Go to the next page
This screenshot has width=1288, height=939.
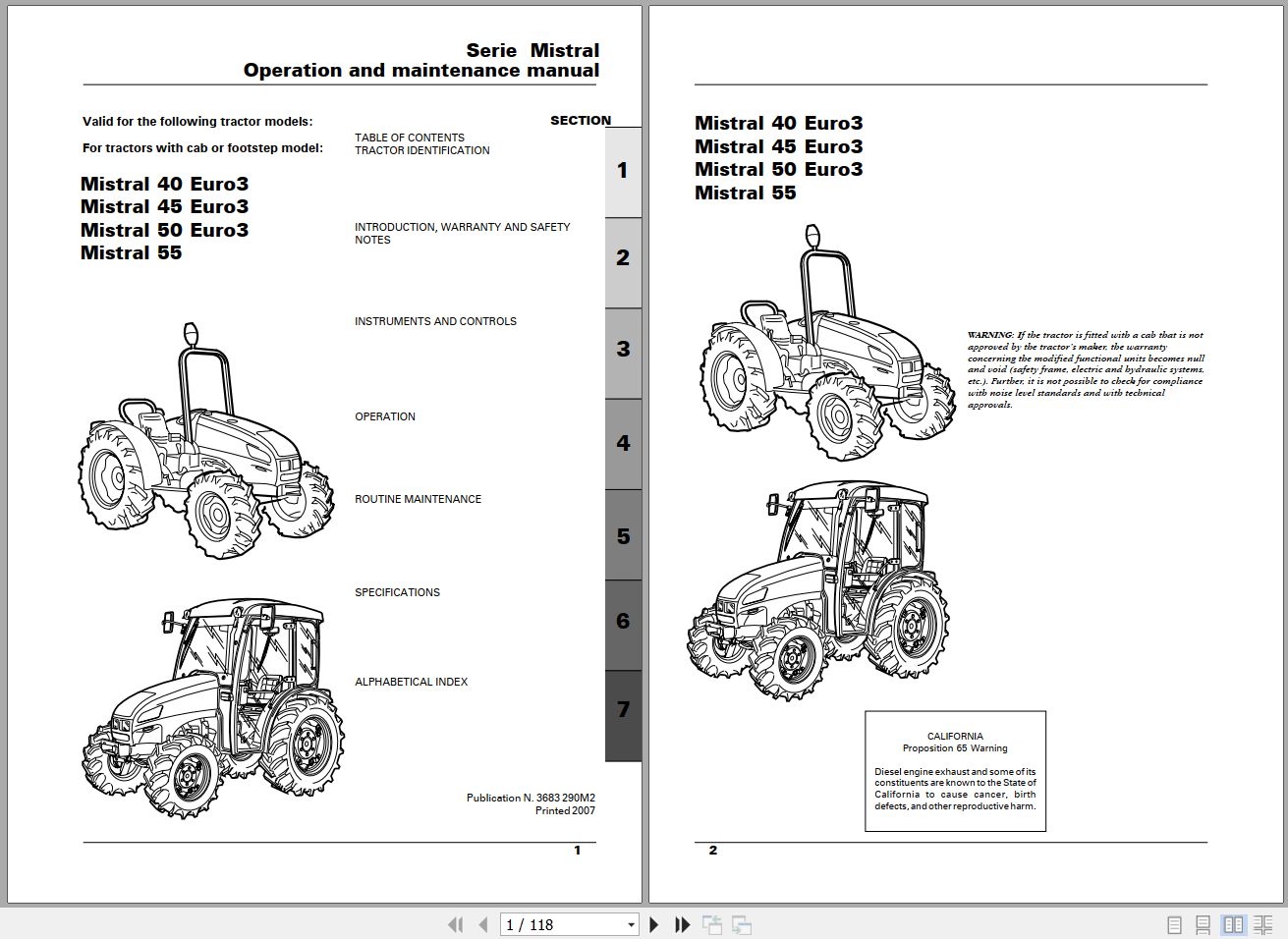pyautogui.click(x=654, y=924)
